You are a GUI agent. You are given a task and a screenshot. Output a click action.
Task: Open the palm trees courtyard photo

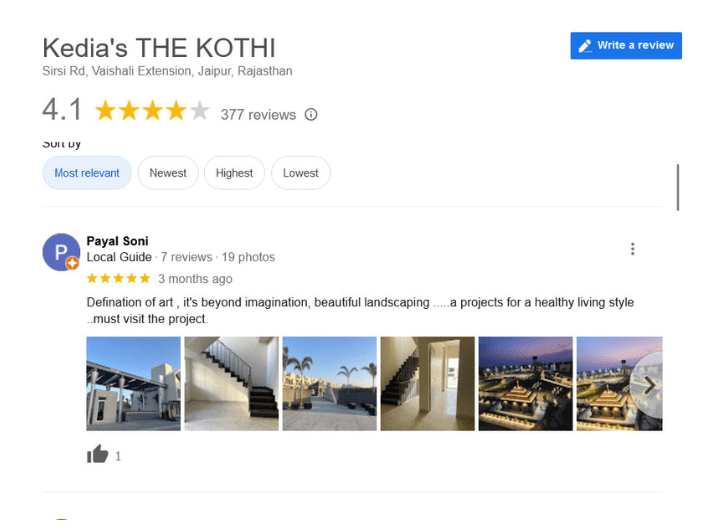[330, 383]
